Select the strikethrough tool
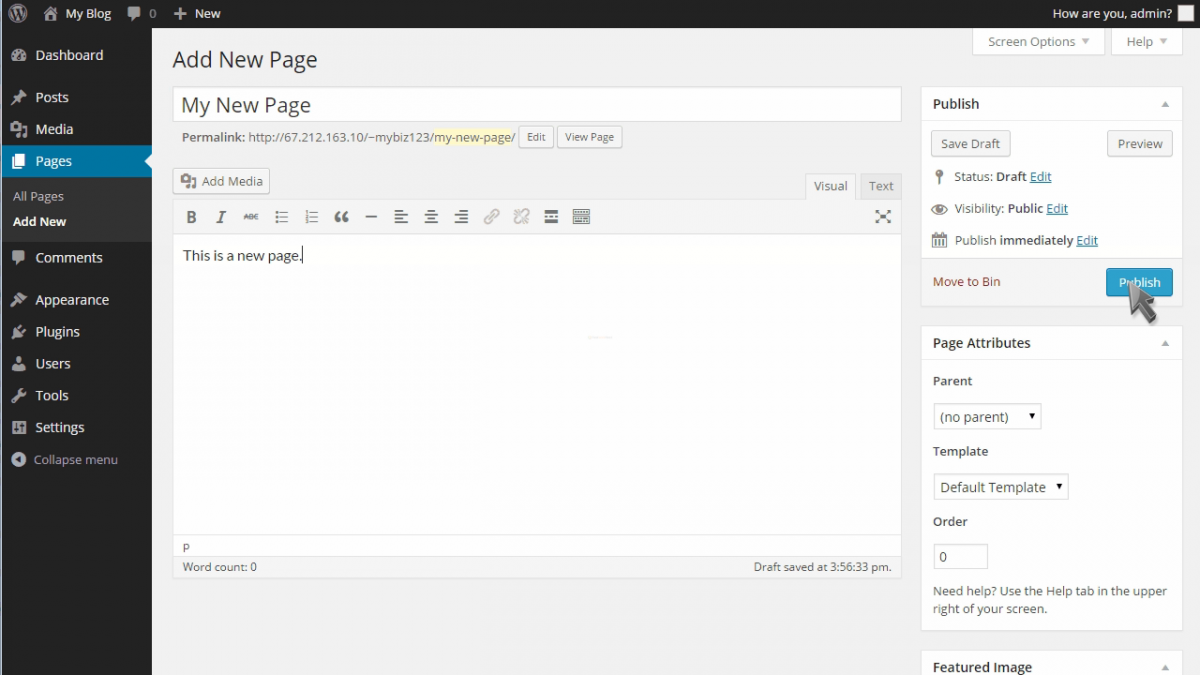The width and height of the screenshot is (1200, 675). (x=251, y=216)
